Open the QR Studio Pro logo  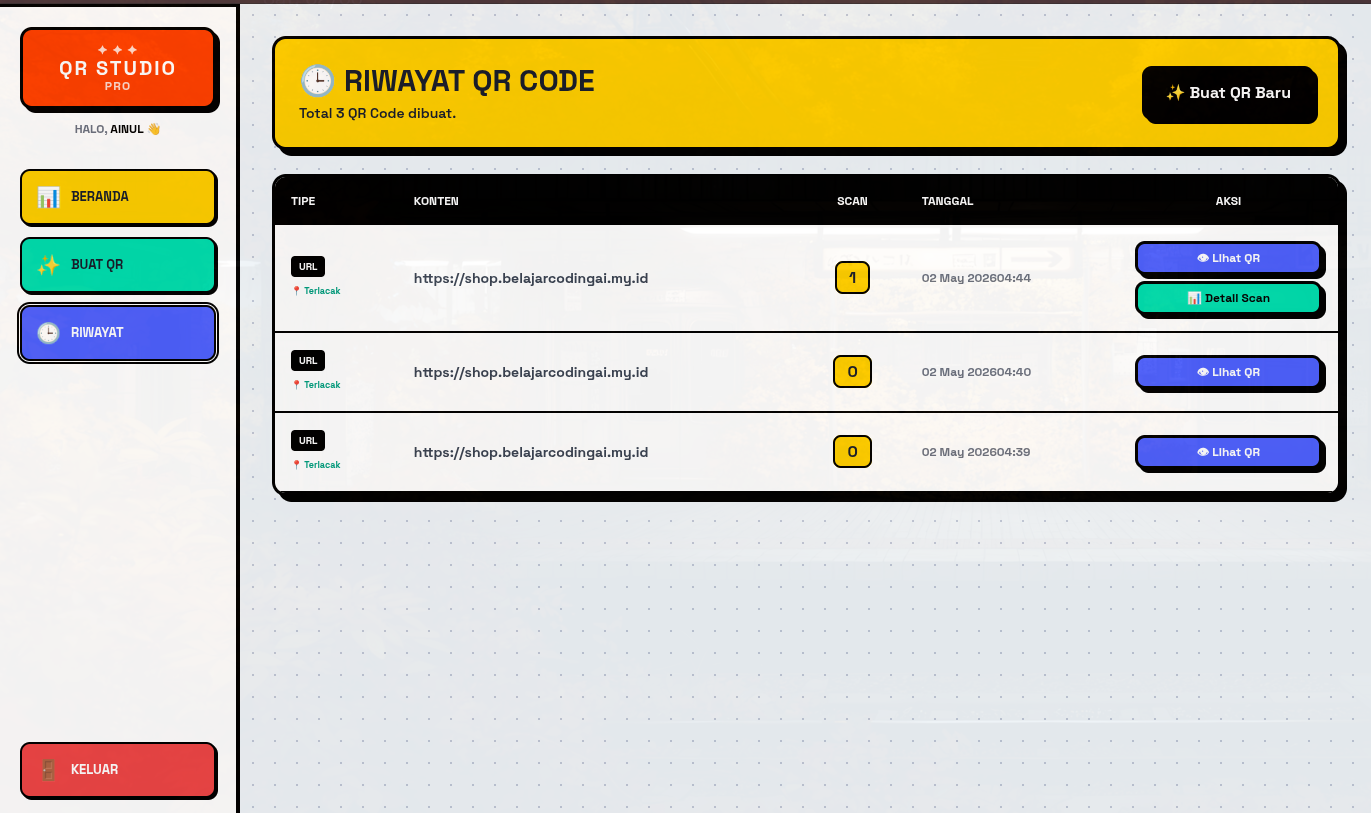coord(118,68)
